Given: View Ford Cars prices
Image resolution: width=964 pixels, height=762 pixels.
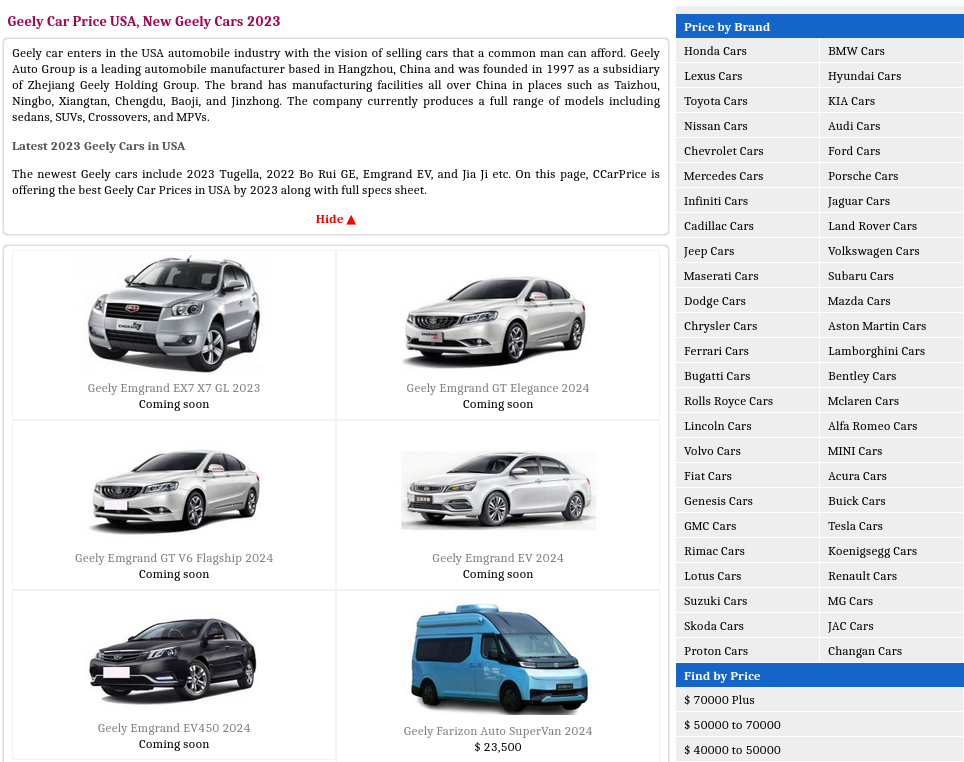Looking at the screenshot, I should (853, 151).
